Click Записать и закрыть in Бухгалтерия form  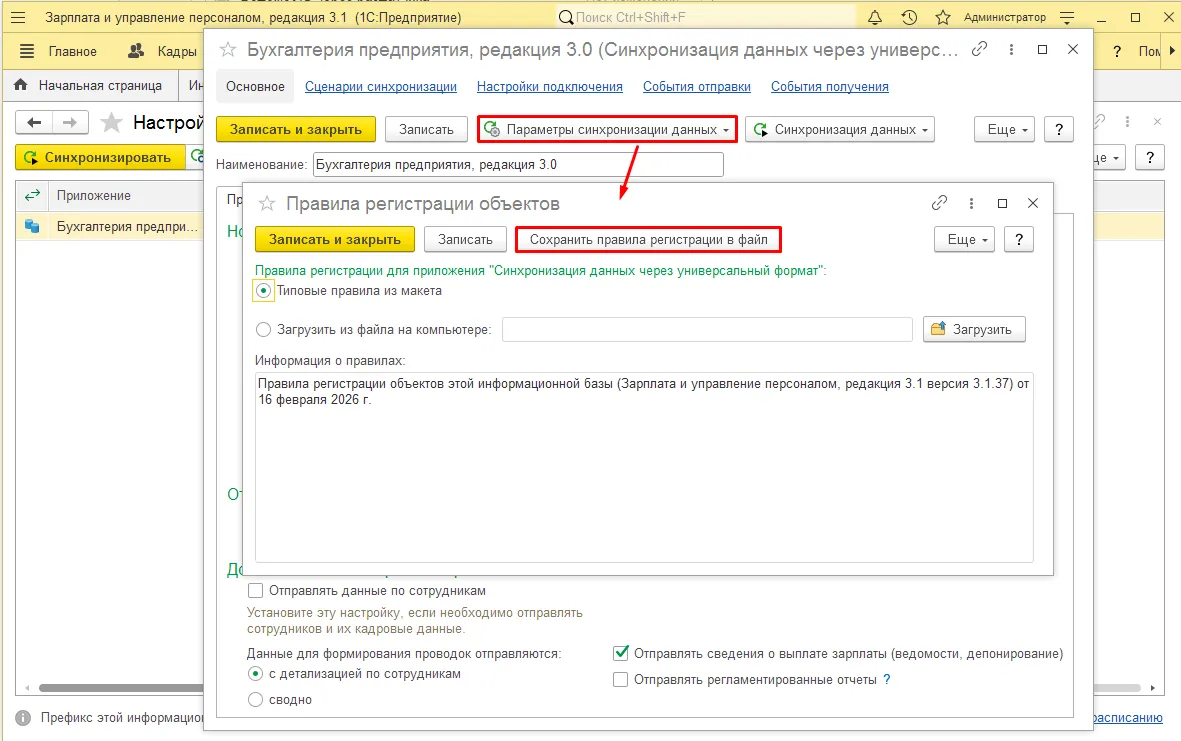tap(295, 130)
